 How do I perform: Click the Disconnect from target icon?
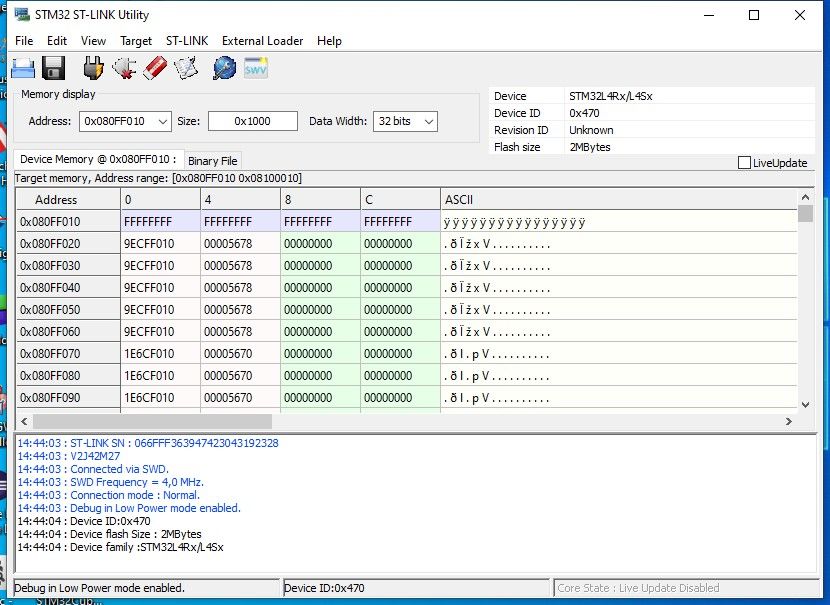pyautogui.click(x=124, y=68)
